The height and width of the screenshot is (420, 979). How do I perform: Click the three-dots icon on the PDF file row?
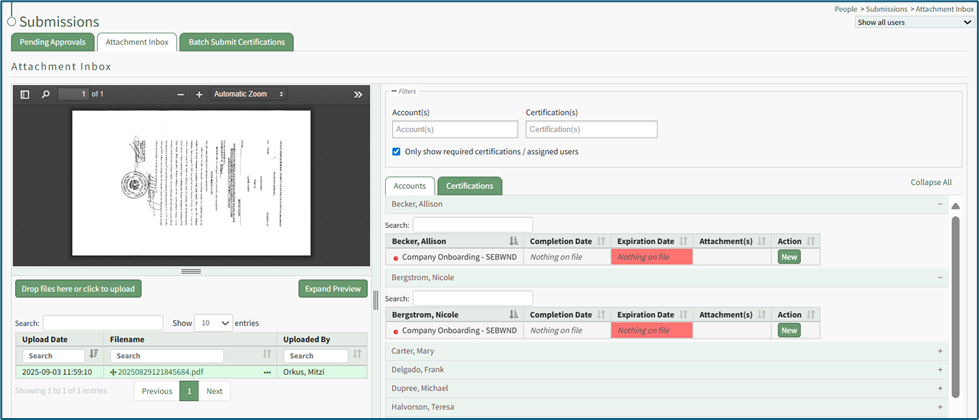tap(267, 372)
